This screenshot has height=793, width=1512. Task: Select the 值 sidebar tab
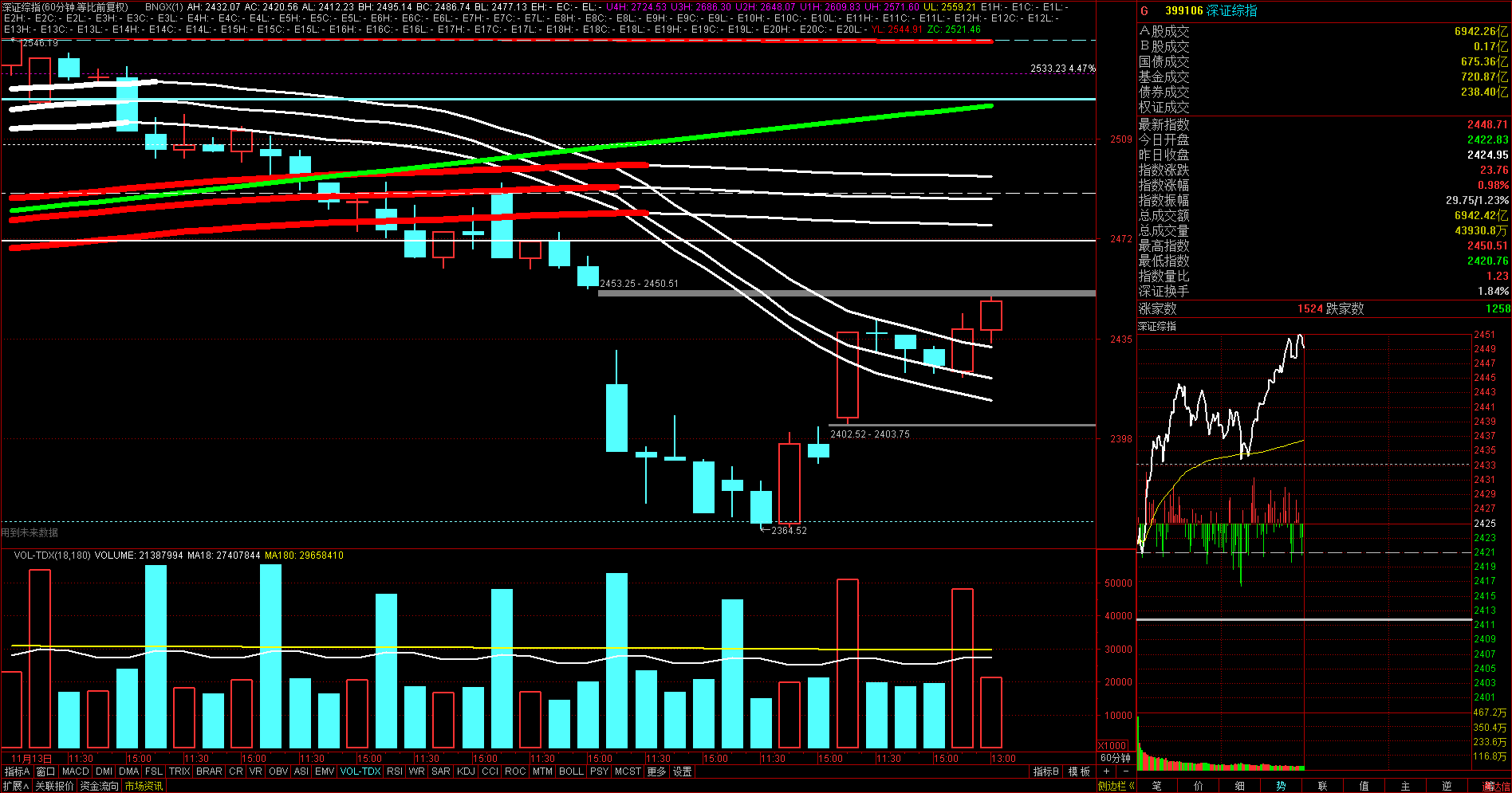pyautogui.click(x=1364, y=786)
